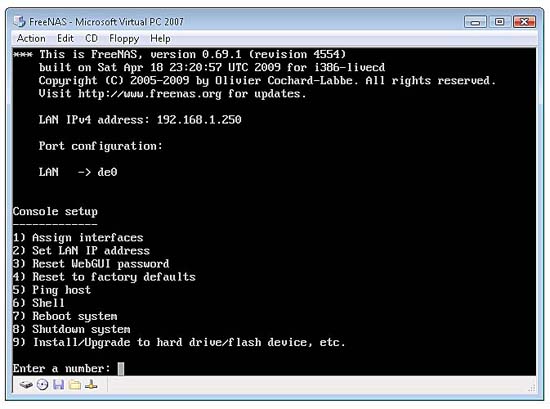Click the network adapter status icon
The width and height of the screenshot is (550, 409).
click(91, 385)
